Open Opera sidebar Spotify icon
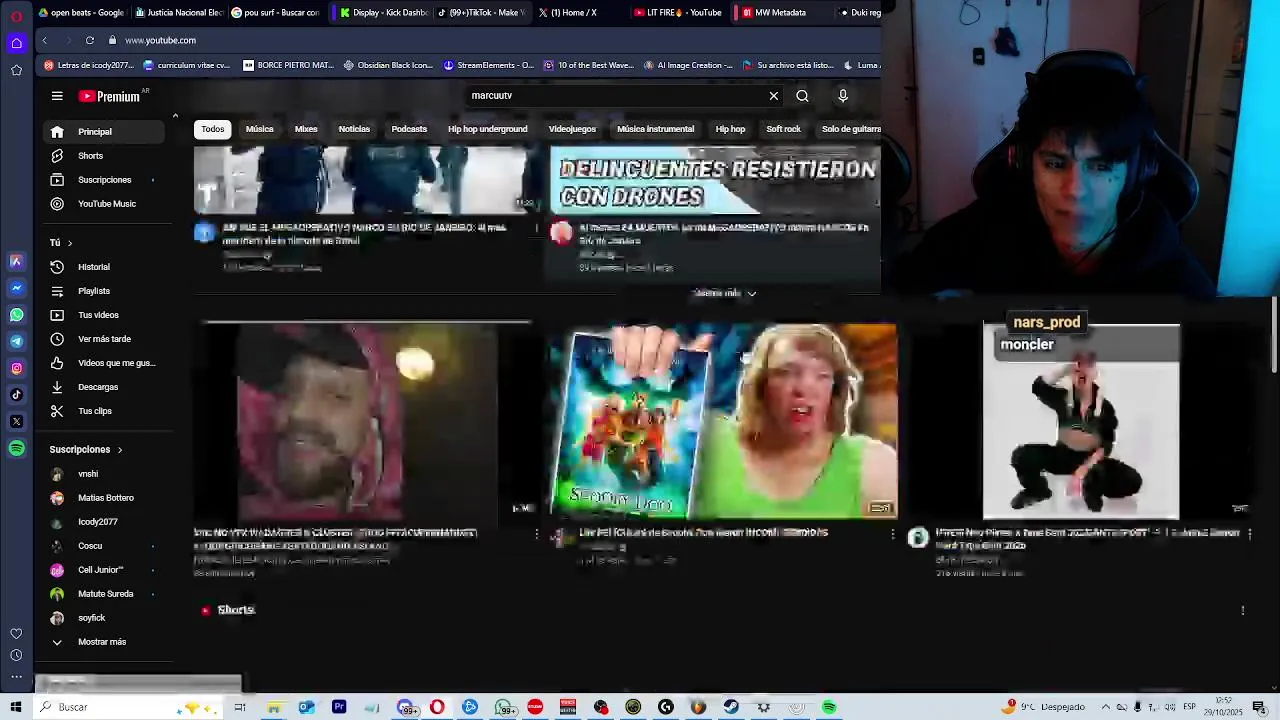1280x720 pixels. (x=16, y=449)
